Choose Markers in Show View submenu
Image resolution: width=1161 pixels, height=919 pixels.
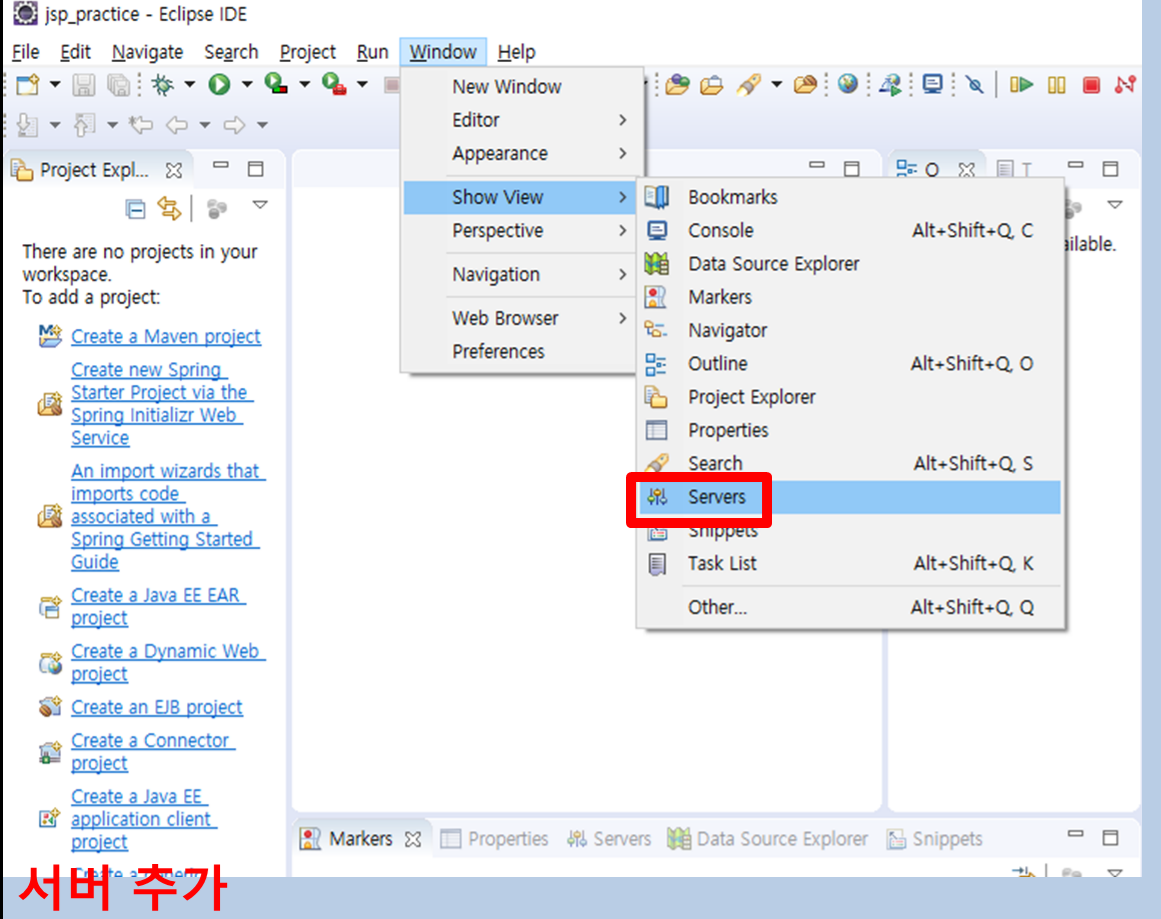click(x=850, y=297)
